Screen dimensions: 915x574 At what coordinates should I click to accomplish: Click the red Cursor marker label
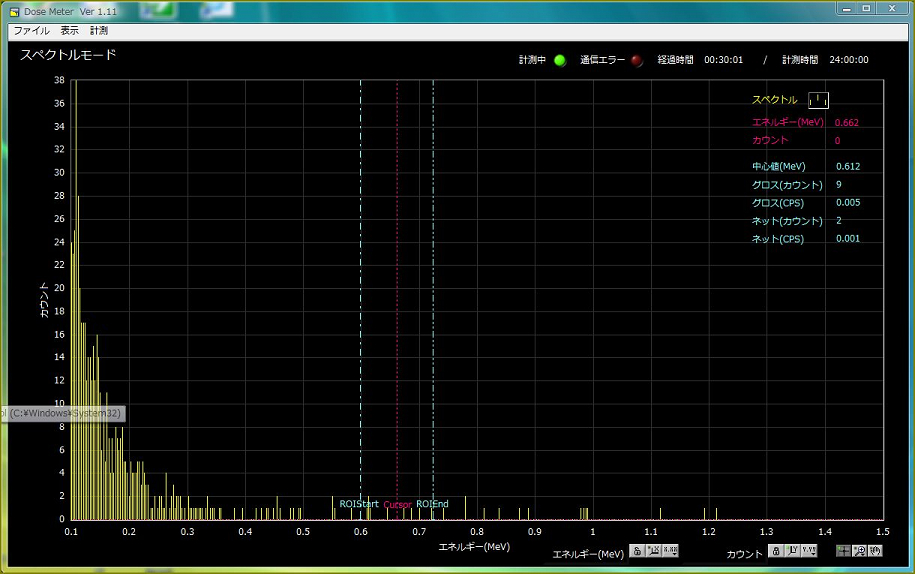click(x=397, y=505)
